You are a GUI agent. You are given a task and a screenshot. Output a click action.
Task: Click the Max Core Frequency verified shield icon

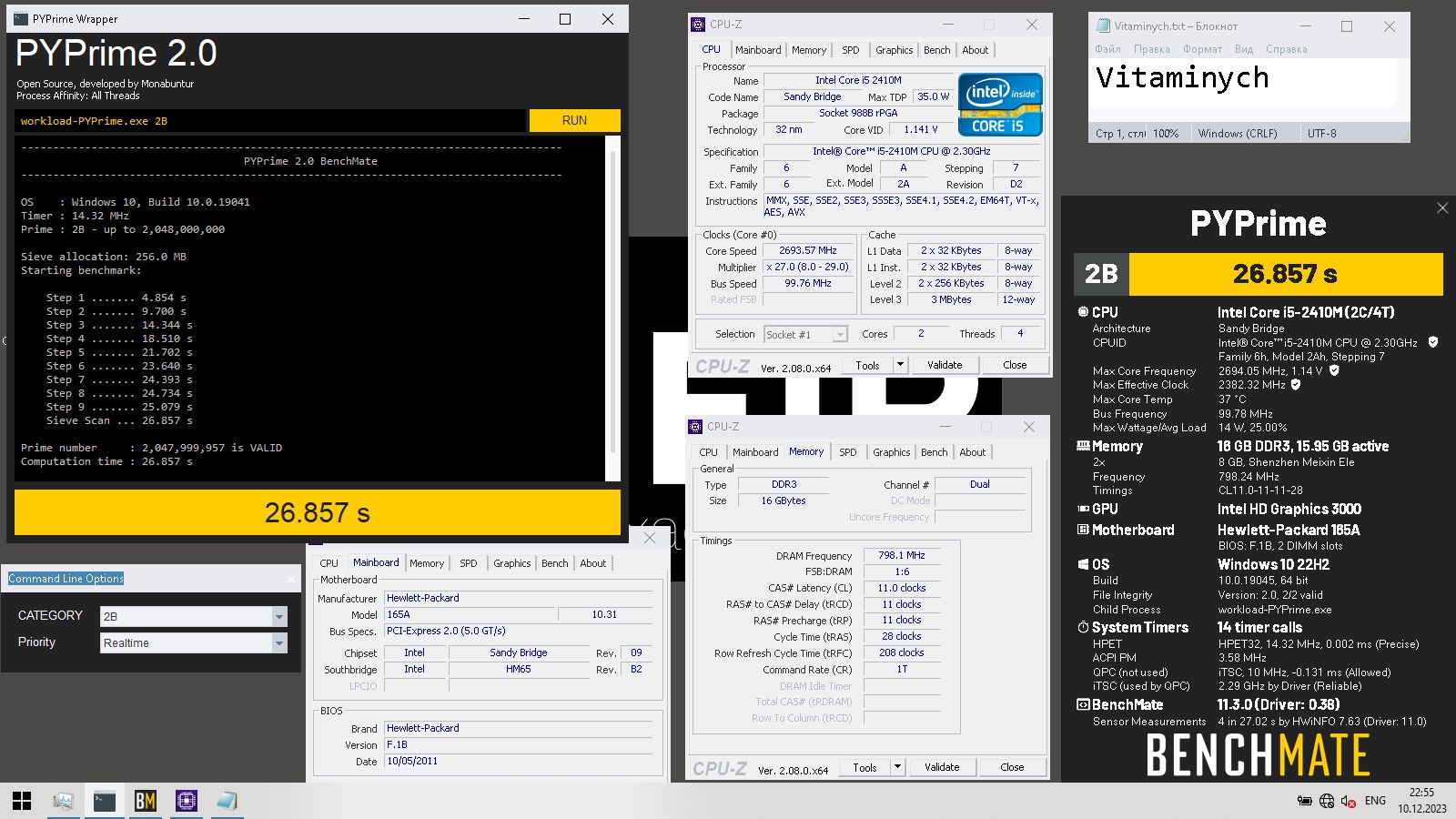[x=1335, y=370]
